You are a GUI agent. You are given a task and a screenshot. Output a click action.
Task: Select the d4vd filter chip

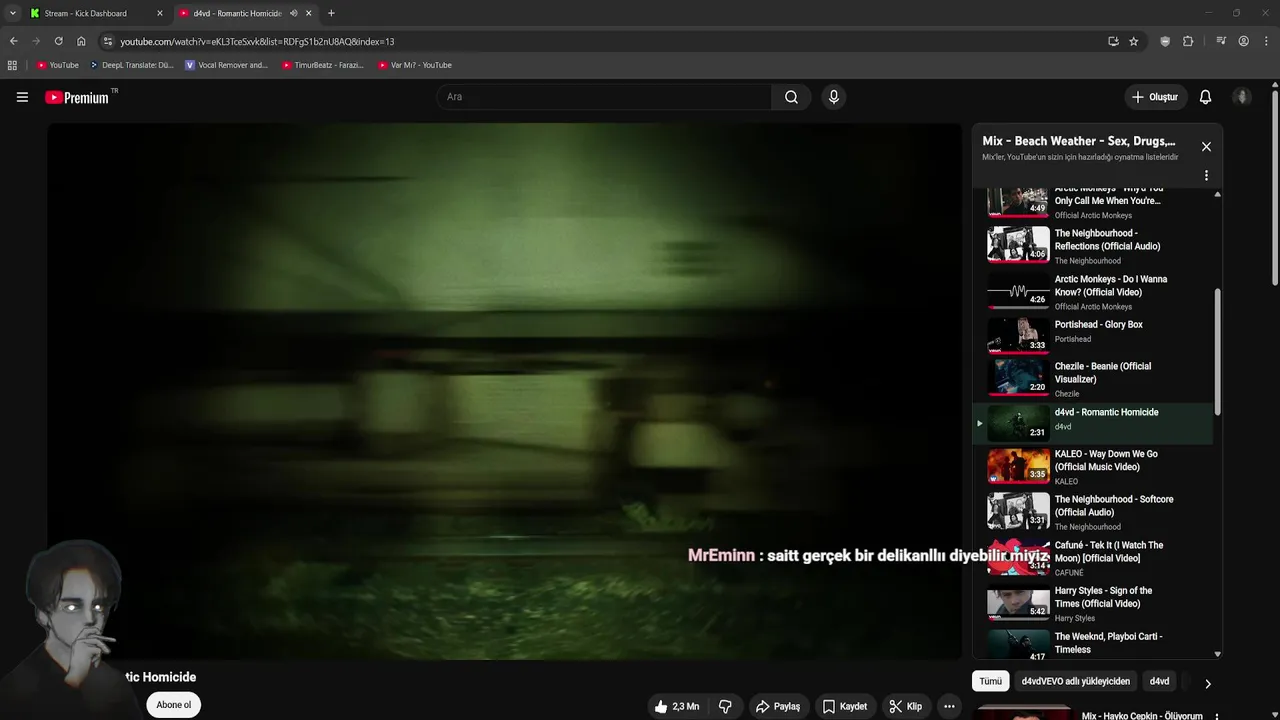point(1159,681)
